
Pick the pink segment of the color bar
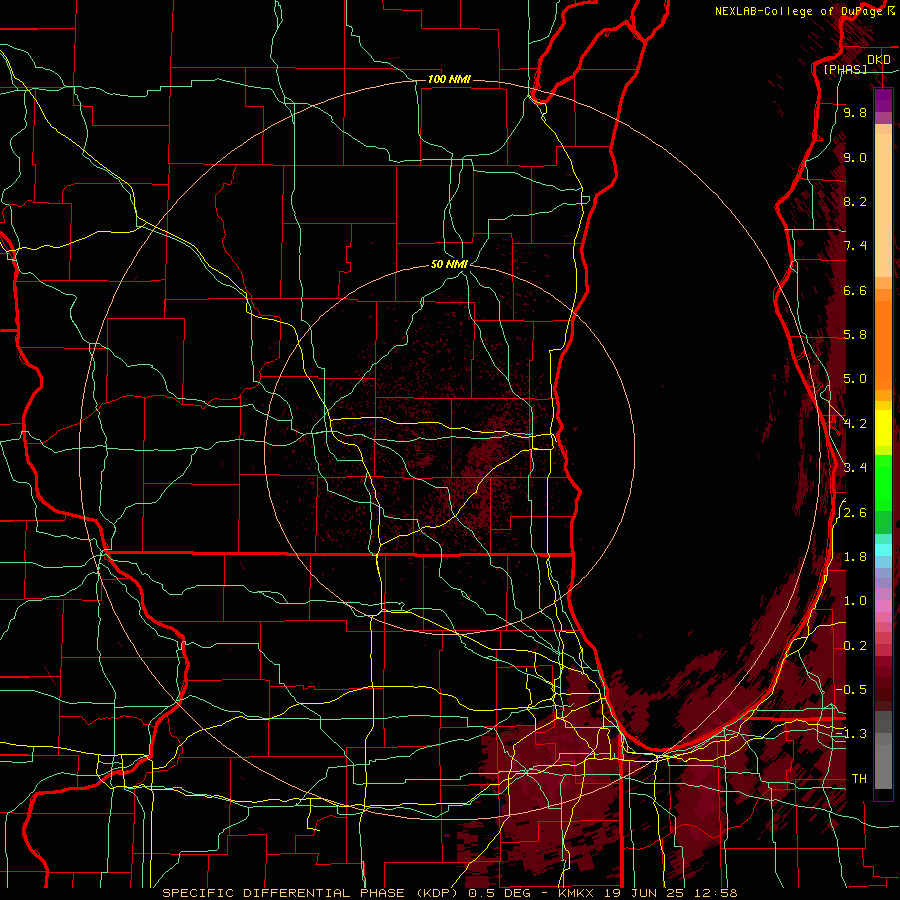pyautogui.click(x=883, y=605)
